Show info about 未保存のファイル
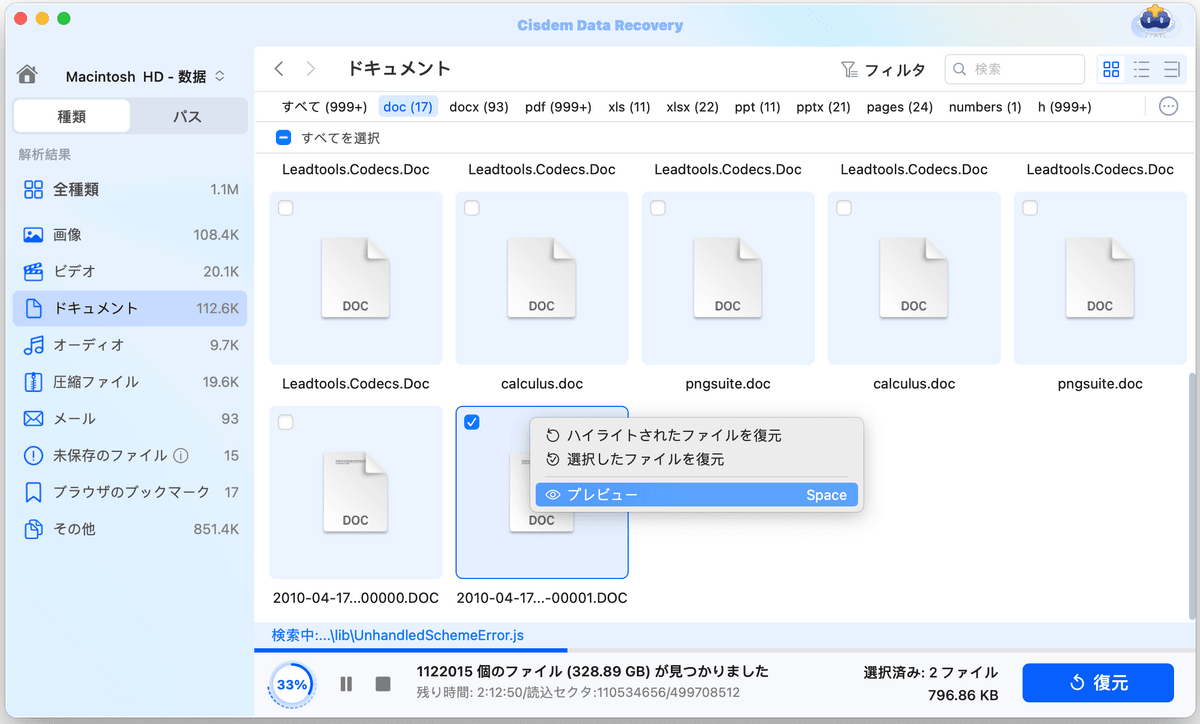The width and height of the screenshot is (1200, 724). [181, 456]
